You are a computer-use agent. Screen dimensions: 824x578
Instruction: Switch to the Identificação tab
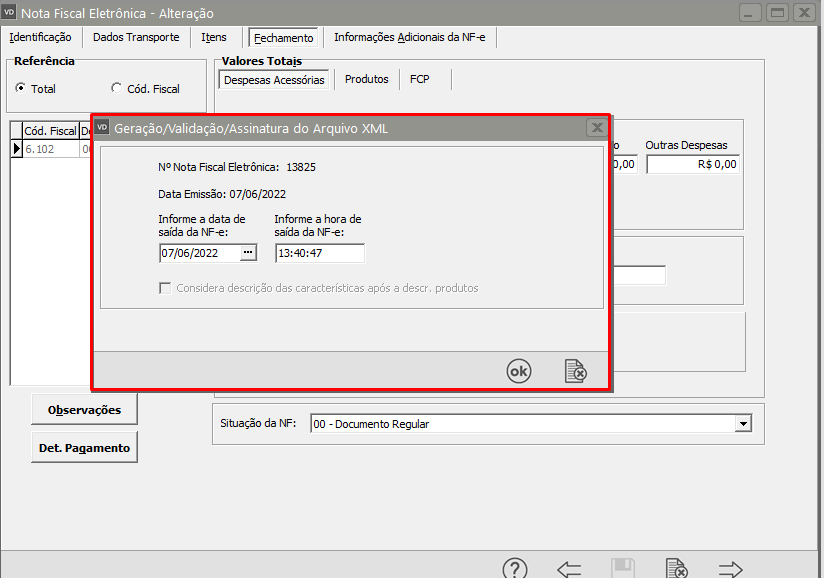tap(40, 38)
